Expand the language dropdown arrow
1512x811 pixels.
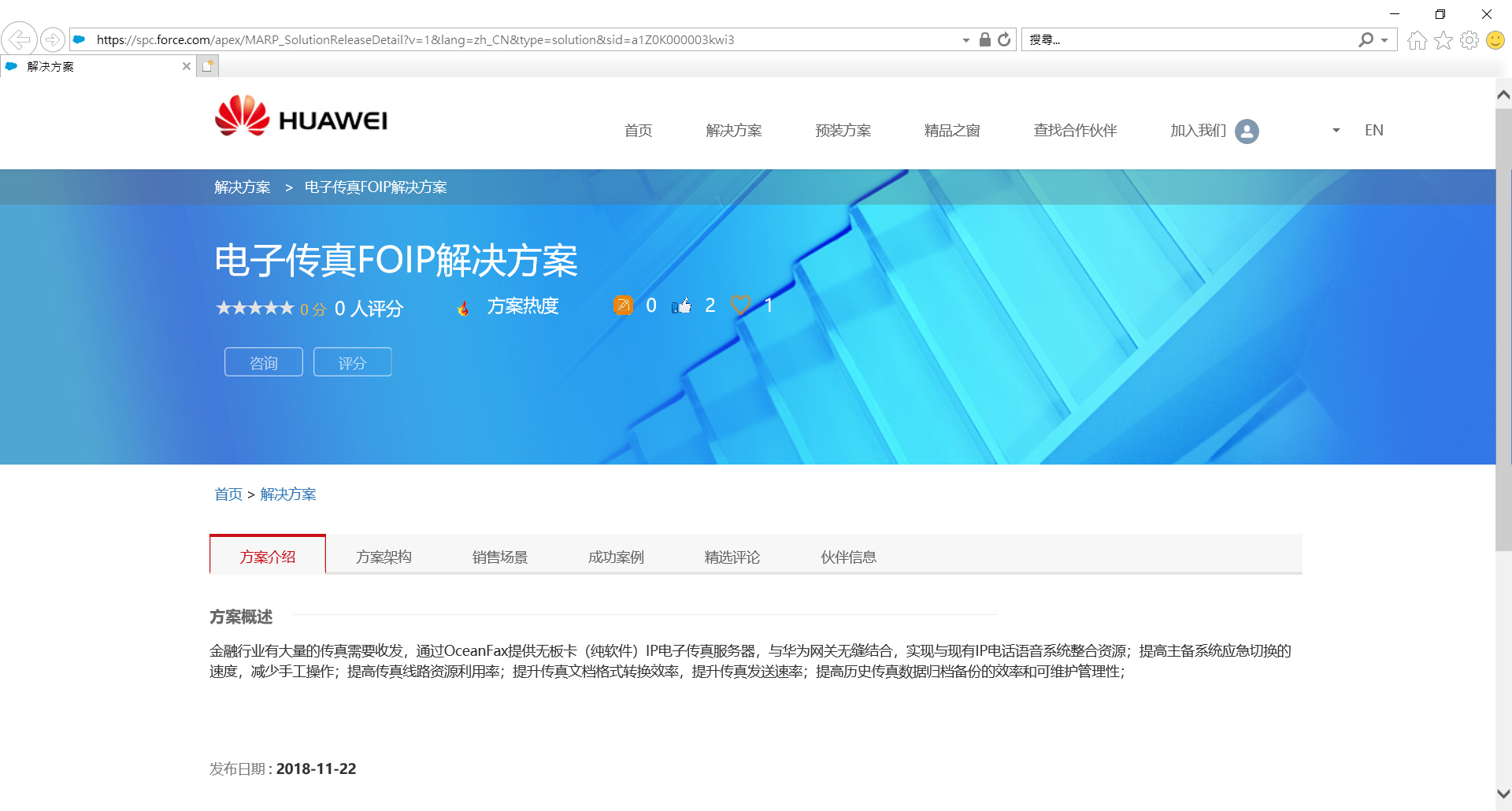[x=1336, y=131]
